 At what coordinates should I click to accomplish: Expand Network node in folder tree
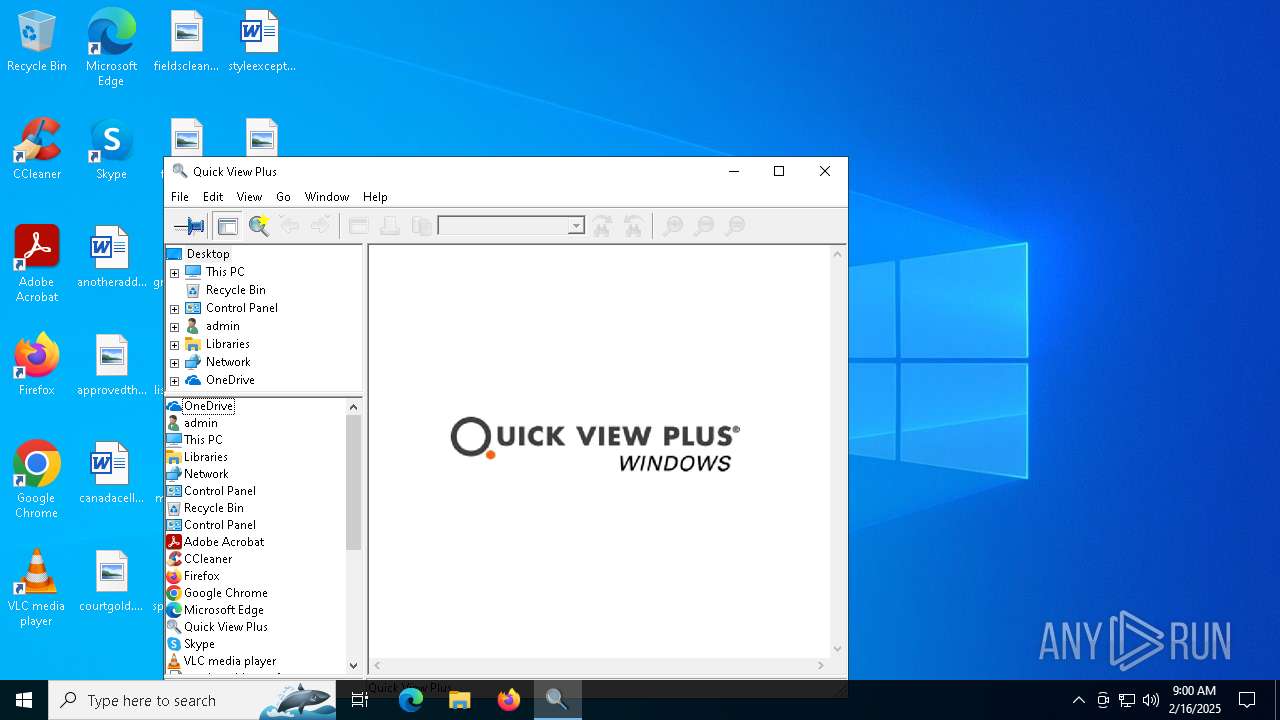click(174, 363)
